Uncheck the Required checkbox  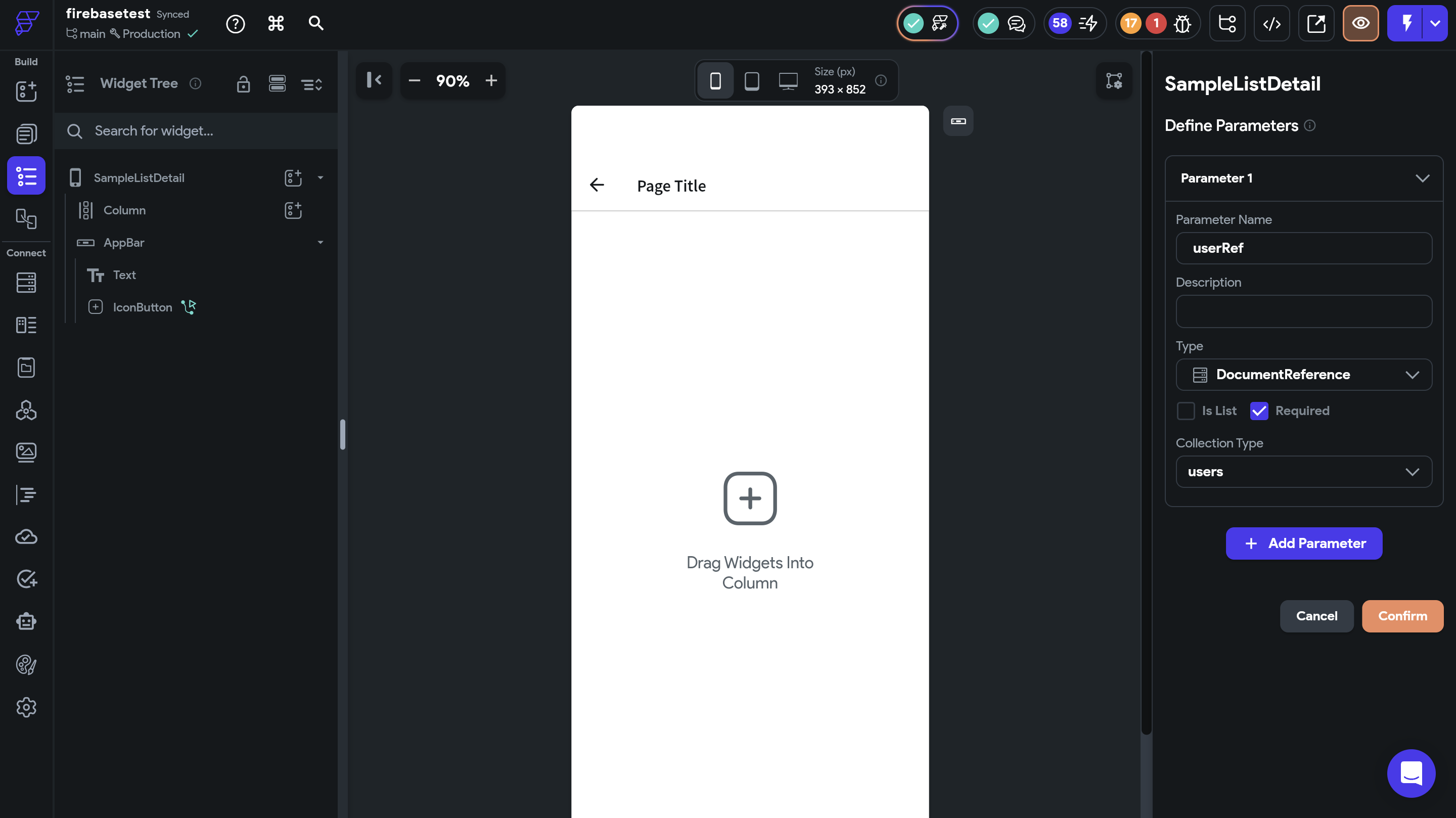[1259, 411]
